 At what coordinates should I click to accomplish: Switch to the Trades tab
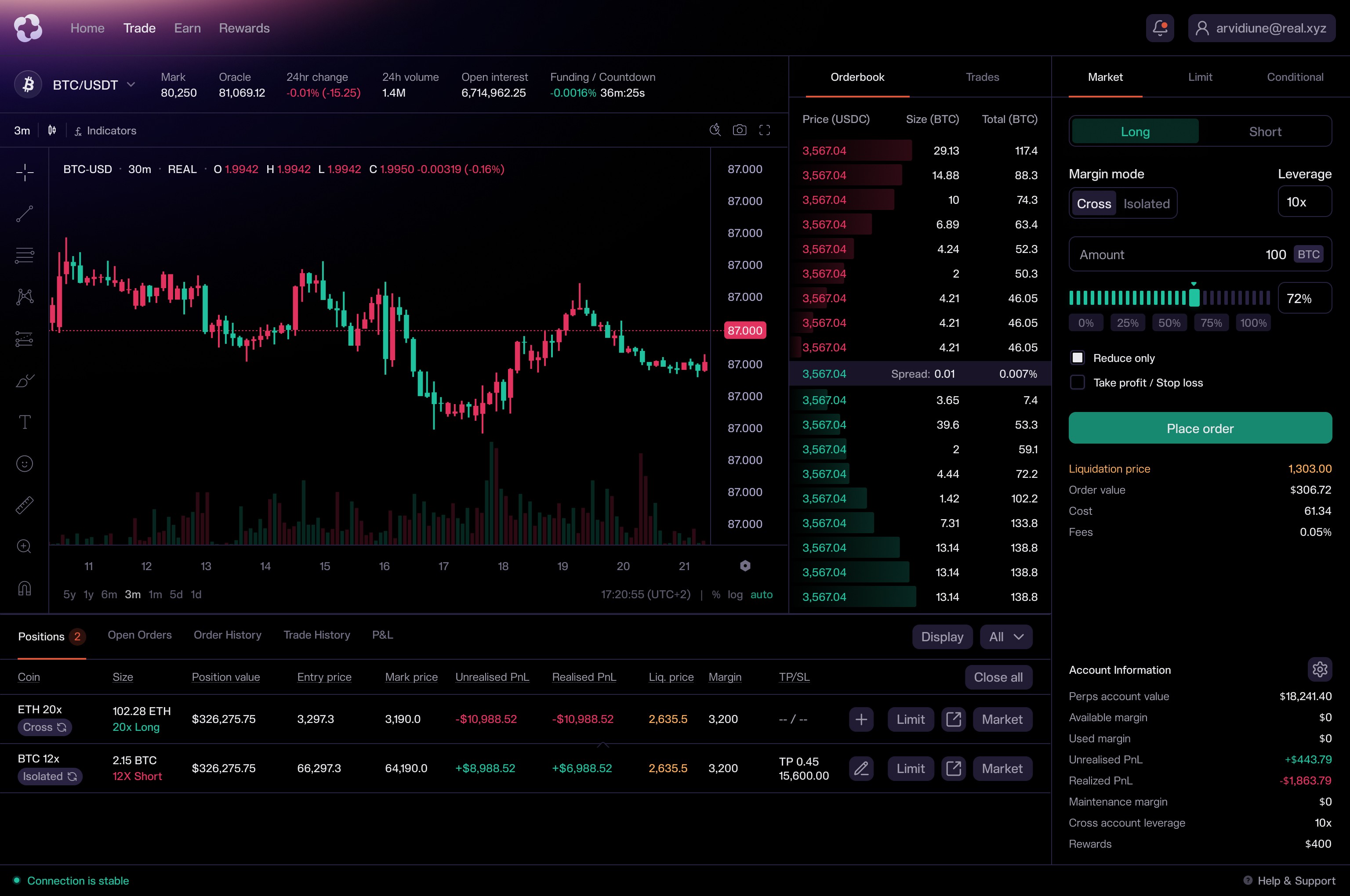982,77
